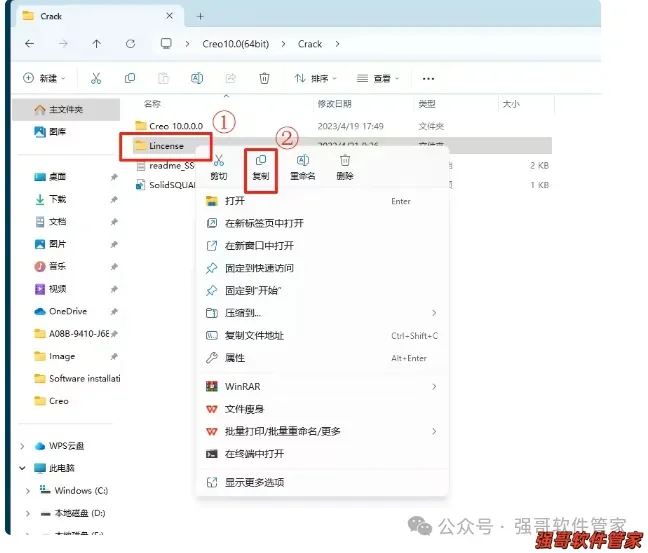Select 在新标签页中打开 menu entry

point(322,223)
